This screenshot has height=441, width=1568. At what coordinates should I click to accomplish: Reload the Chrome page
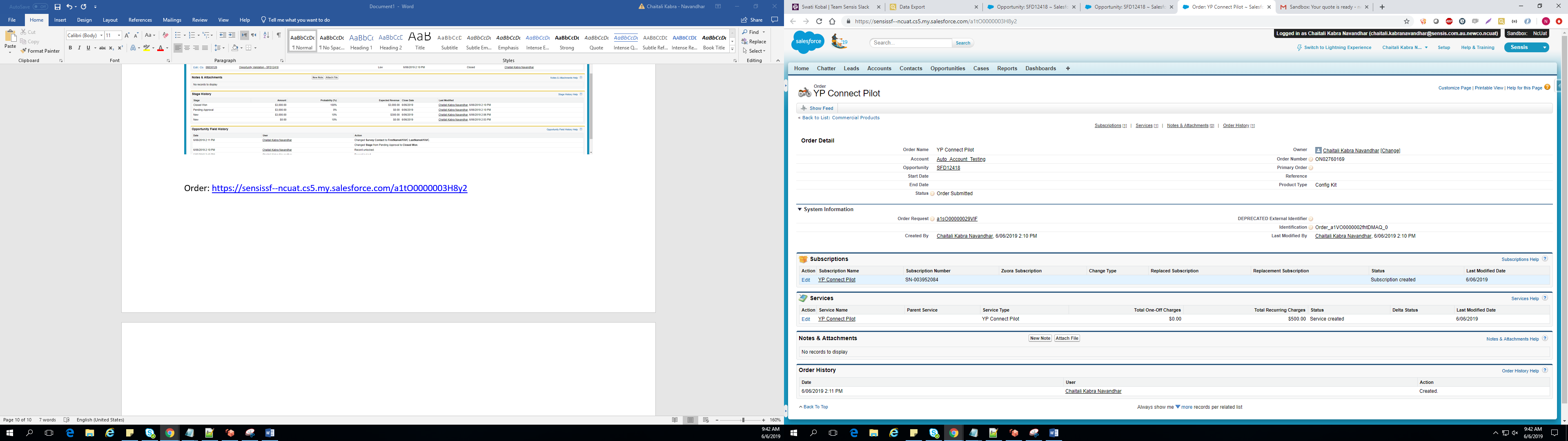tap(819, 21)
